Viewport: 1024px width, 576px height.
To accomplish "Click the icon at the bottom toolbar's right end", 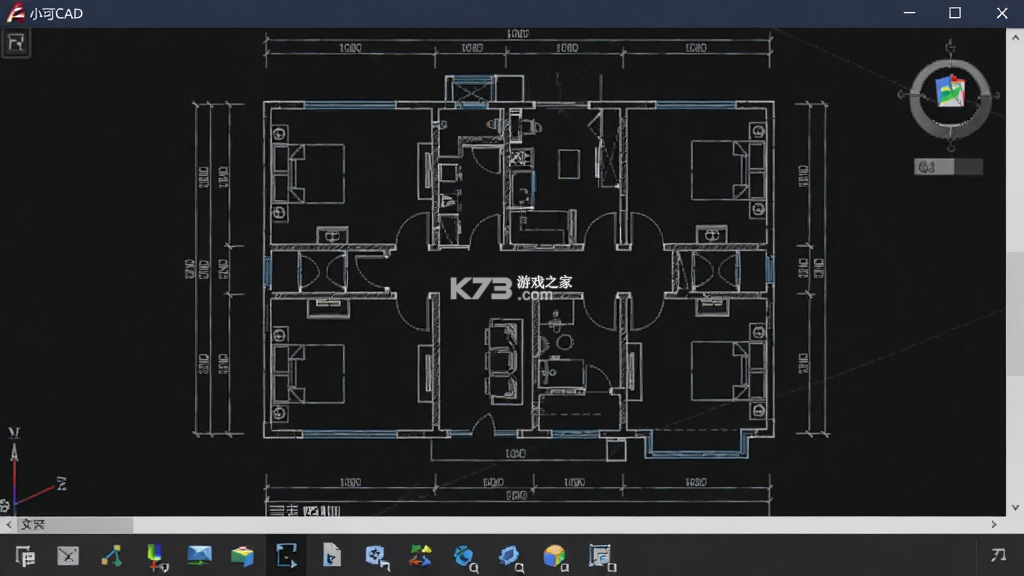I will click(998, 555).
